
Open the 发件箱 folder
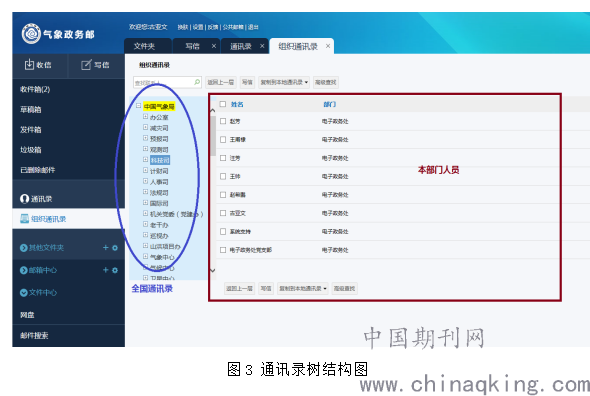point(30,129)
